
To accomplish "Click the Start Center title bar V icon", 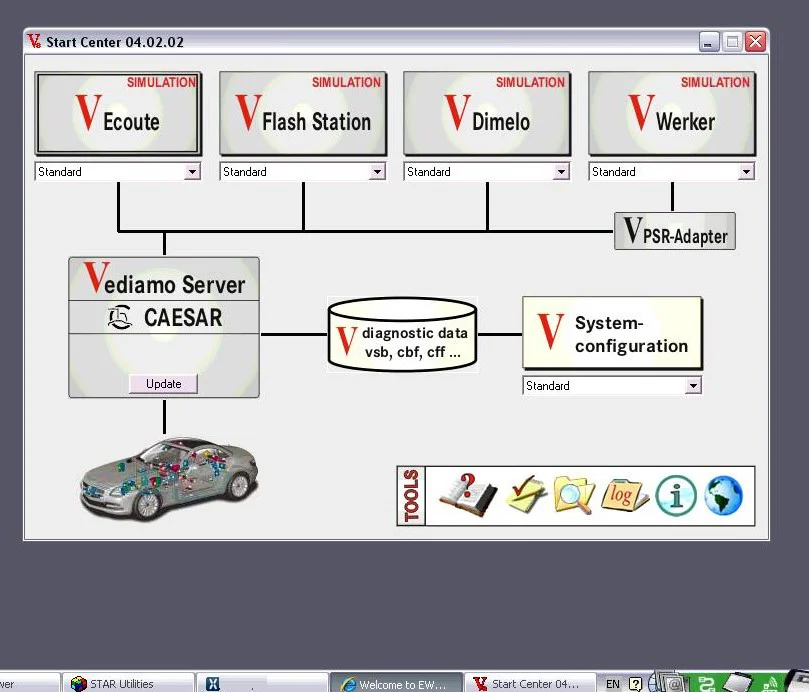I will point(35,41).
